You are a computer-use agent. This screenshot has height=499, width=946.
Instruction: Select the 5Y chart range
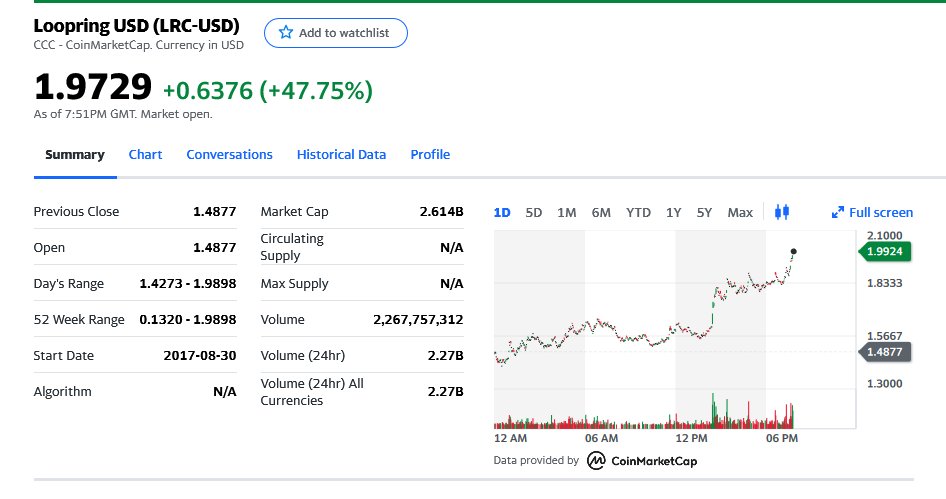(704, 212)
